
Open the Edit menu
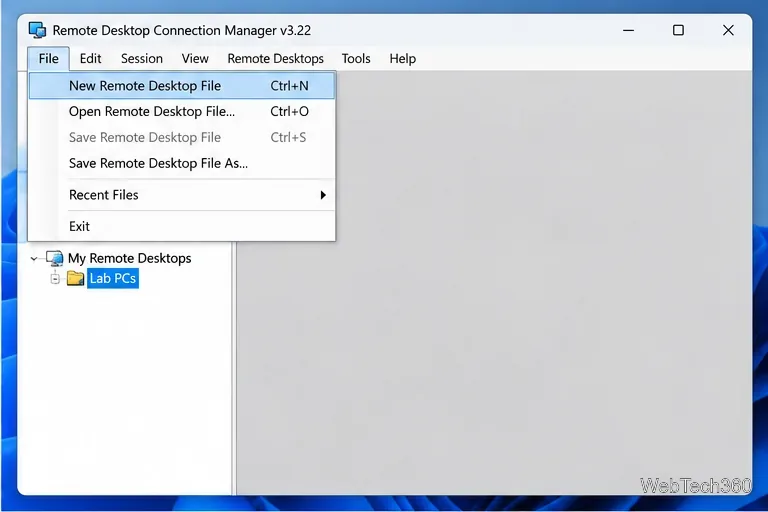90,59
